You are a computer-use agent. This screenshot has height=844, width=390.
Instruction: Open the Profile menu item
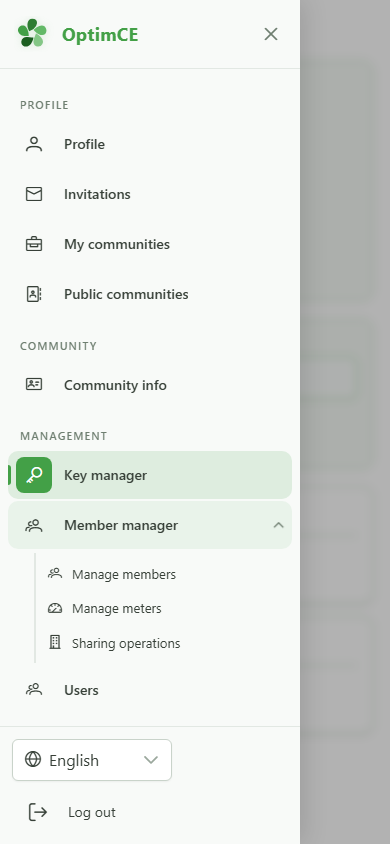click(150, 144)
